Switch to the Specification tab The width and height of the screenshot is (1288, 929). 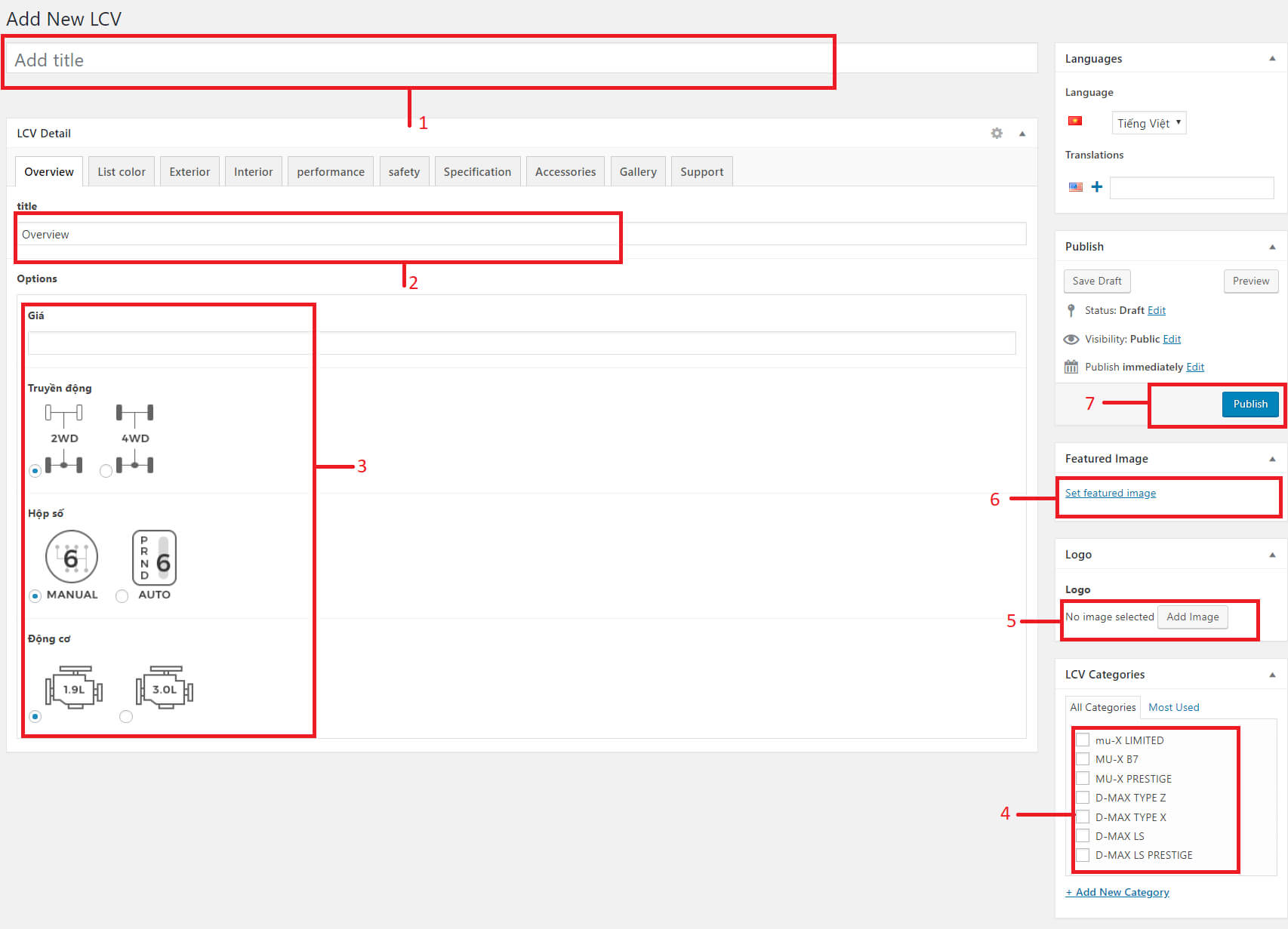tap(477, 172)
